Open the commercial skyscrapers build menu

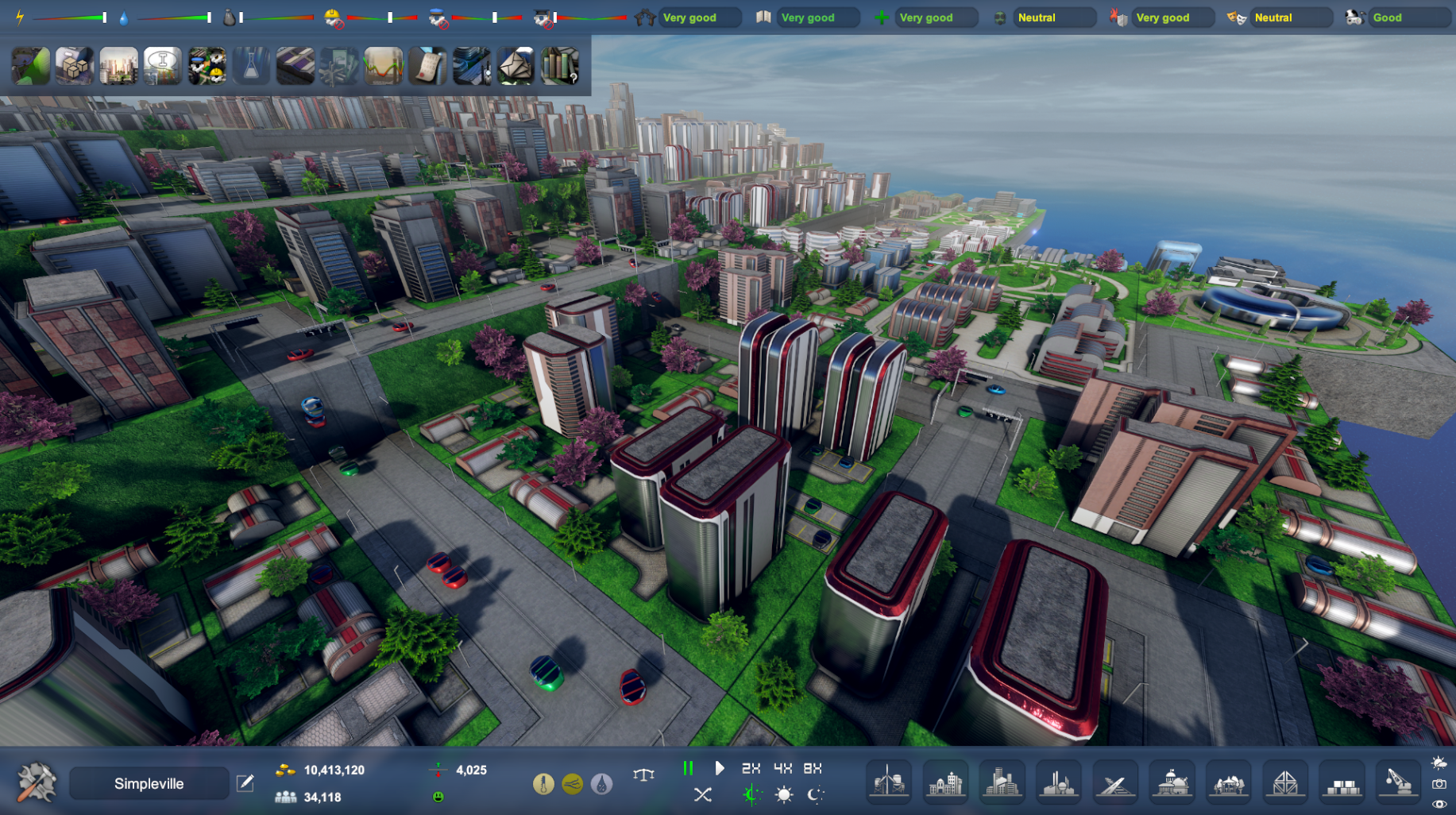click(x=1002, y=782)
